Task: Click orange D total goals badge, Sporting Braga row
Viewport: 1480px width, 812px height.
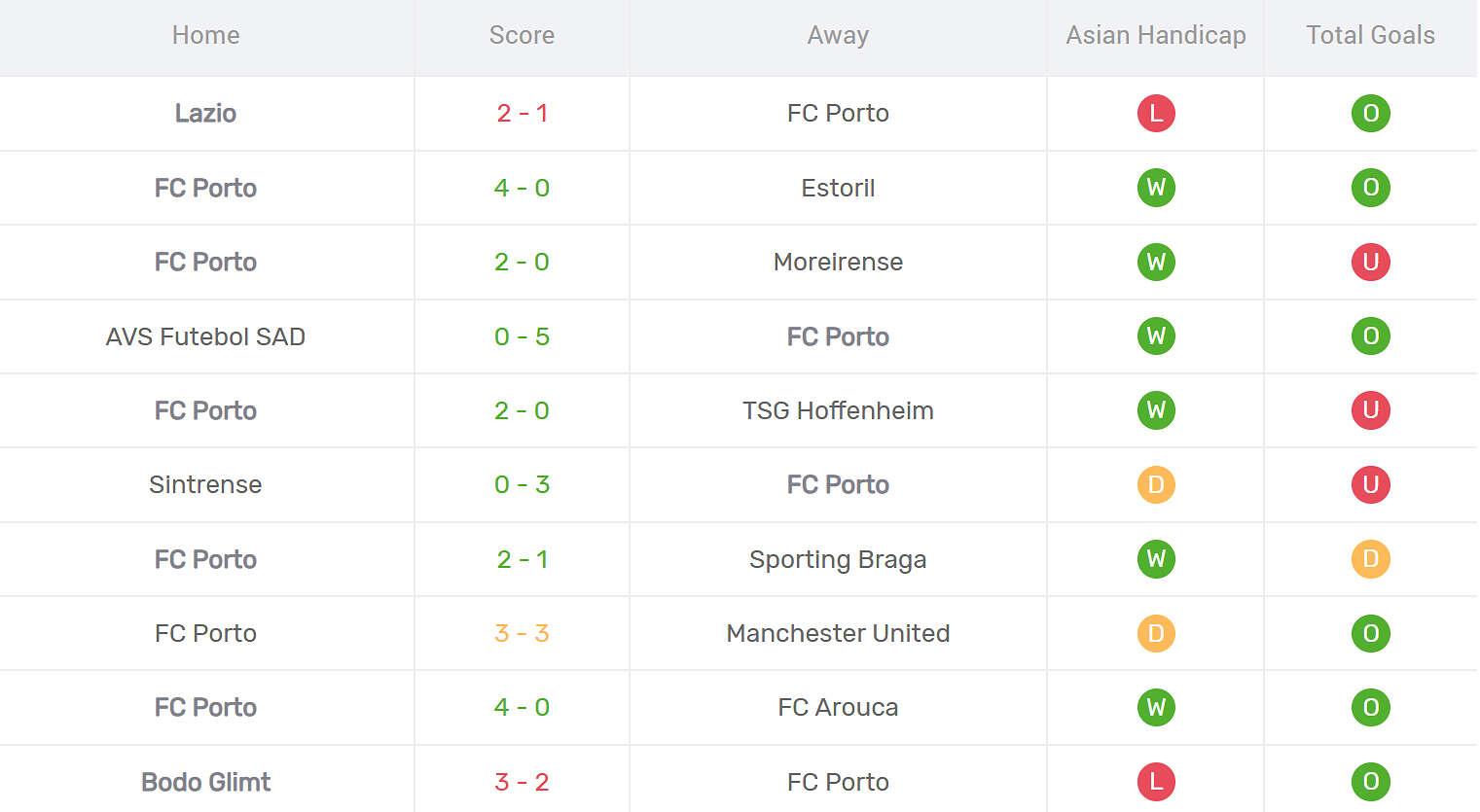Action: (1370, 559)
